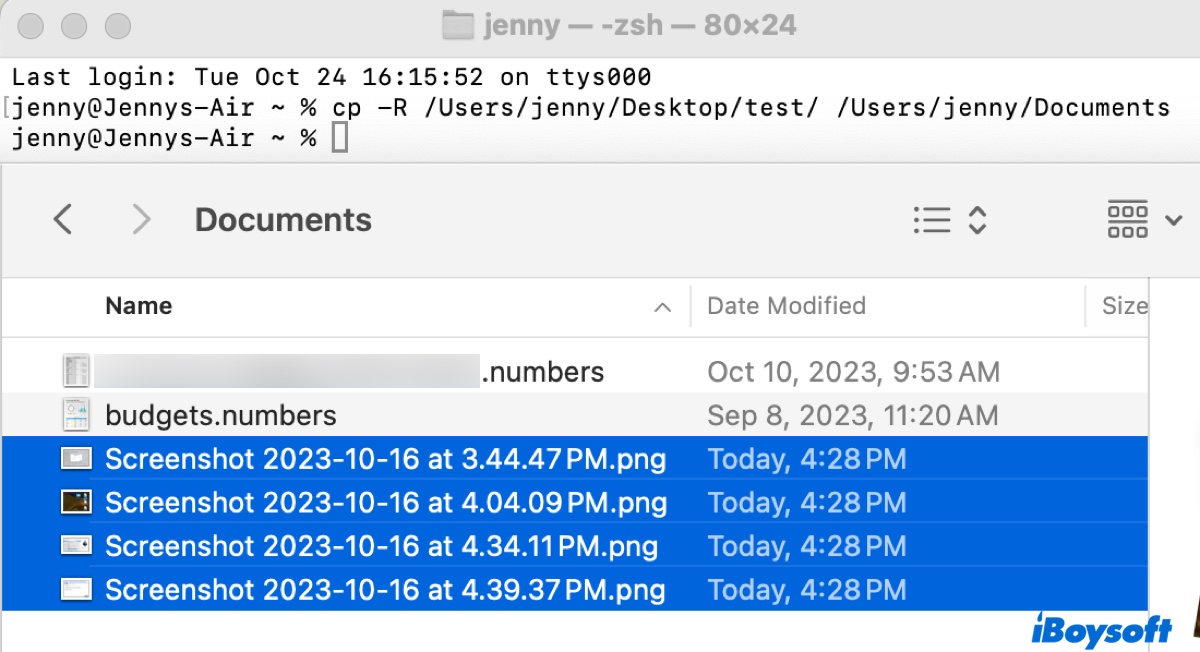Click the blurred .numbers file icon
1200x652 pixels.
76,372
